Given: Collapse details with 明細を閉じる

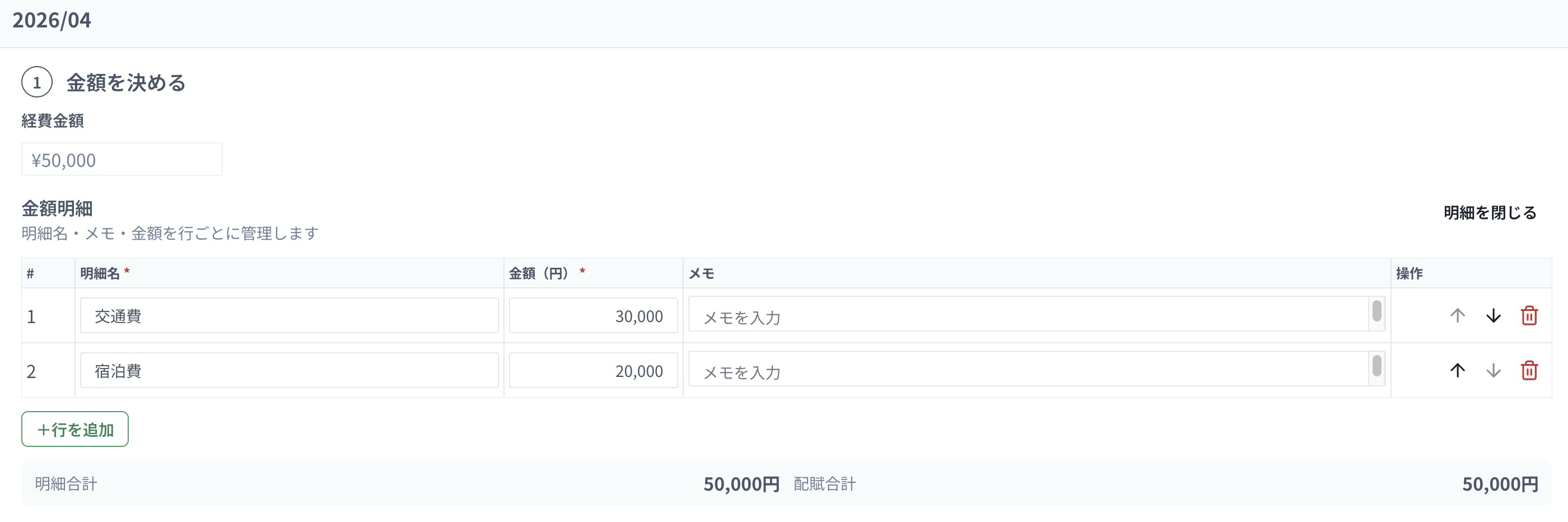Looking at the screenshot, I should [x=1490, y=213].
